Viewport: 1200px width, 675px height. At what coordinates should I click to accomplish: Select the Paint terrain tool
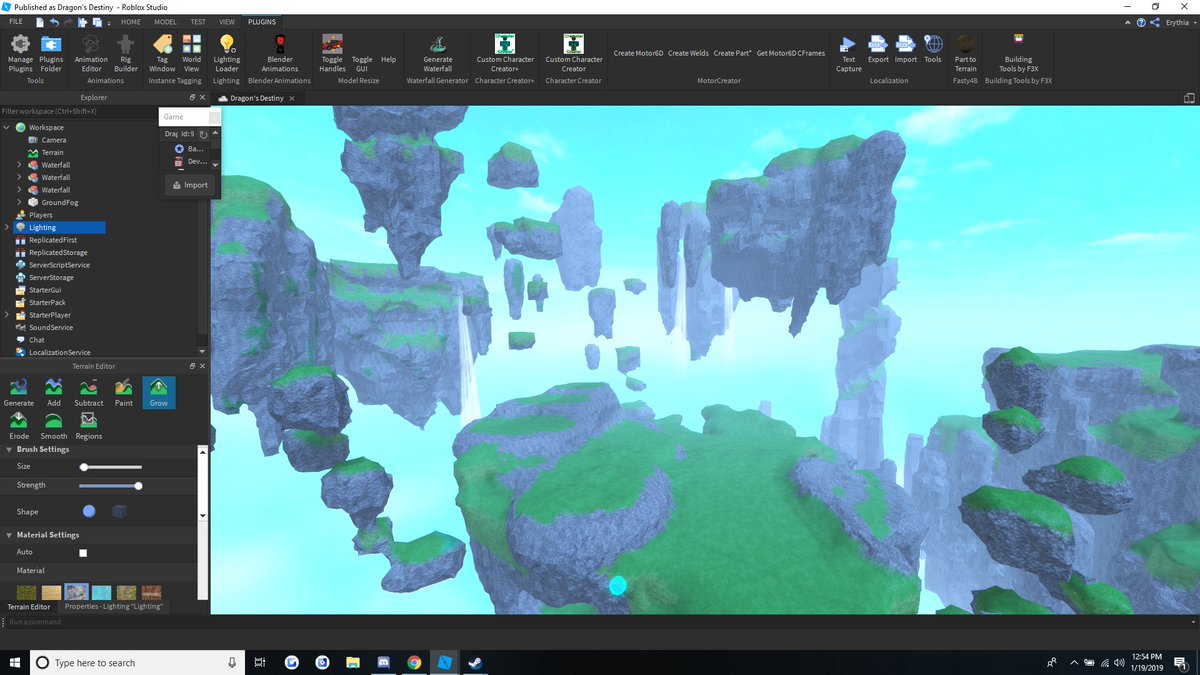click(124, 392)
